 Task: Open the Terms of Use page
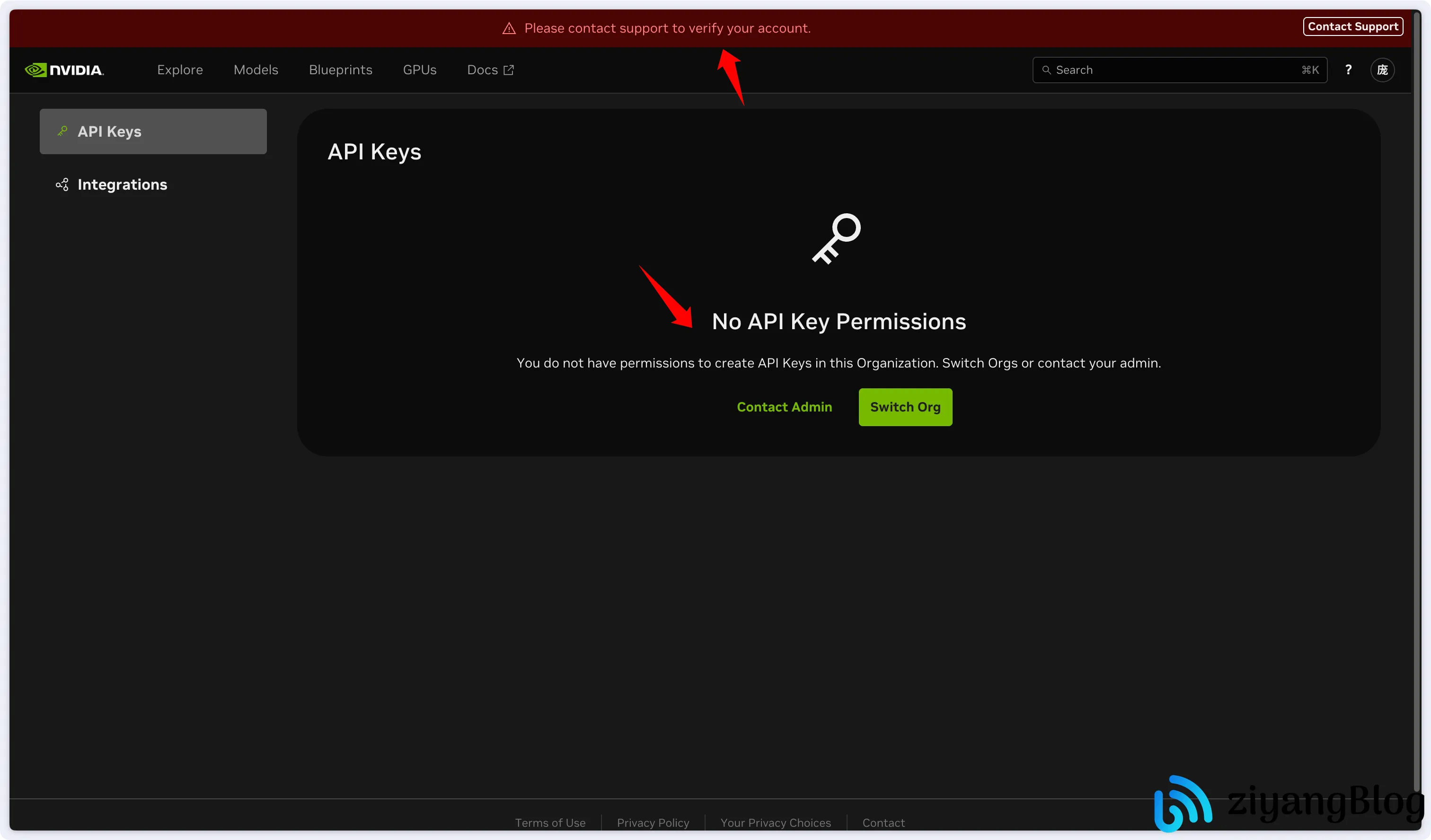coord(550,822)
